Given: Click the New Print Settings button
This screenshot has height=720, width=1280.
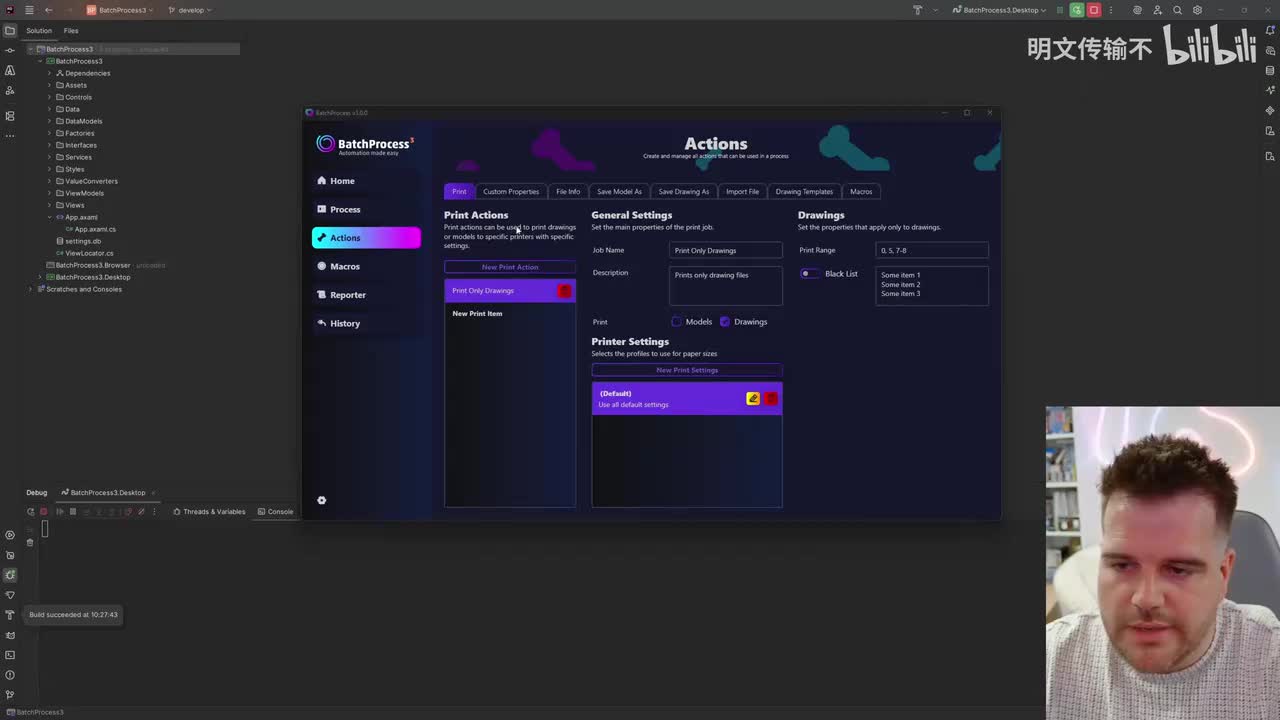Looking at the screenshot, I should pos(687,370).
